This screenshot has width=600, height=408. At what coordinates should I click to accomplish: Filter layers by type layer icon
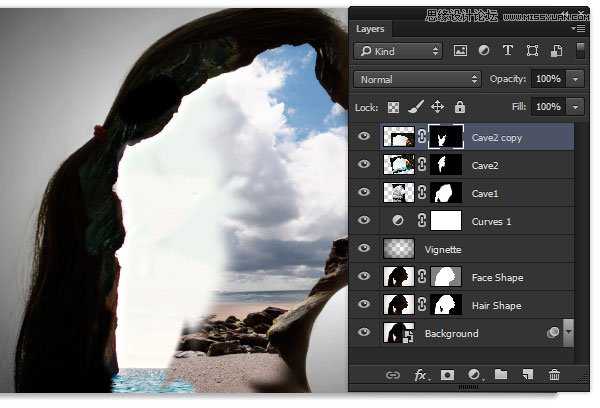click(x=507, y=51)
